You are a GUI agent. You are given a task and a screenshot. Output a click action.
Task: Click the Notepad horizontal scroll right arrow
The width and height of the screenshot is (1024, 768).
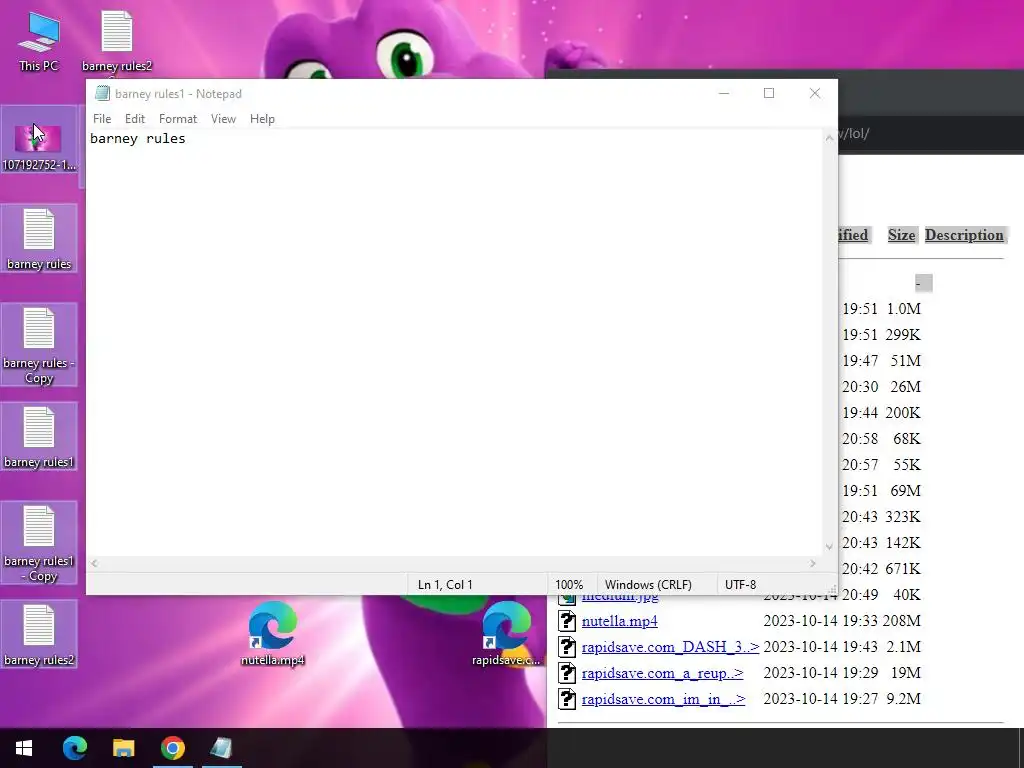[x=813, y=563]
